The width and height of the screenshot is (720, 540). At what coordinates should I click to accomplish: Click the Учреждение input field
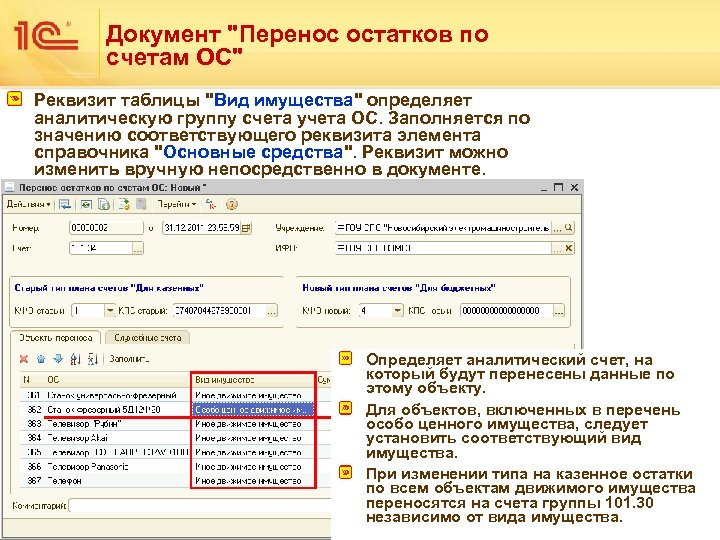pyautogui.click(x=443, y=228)
